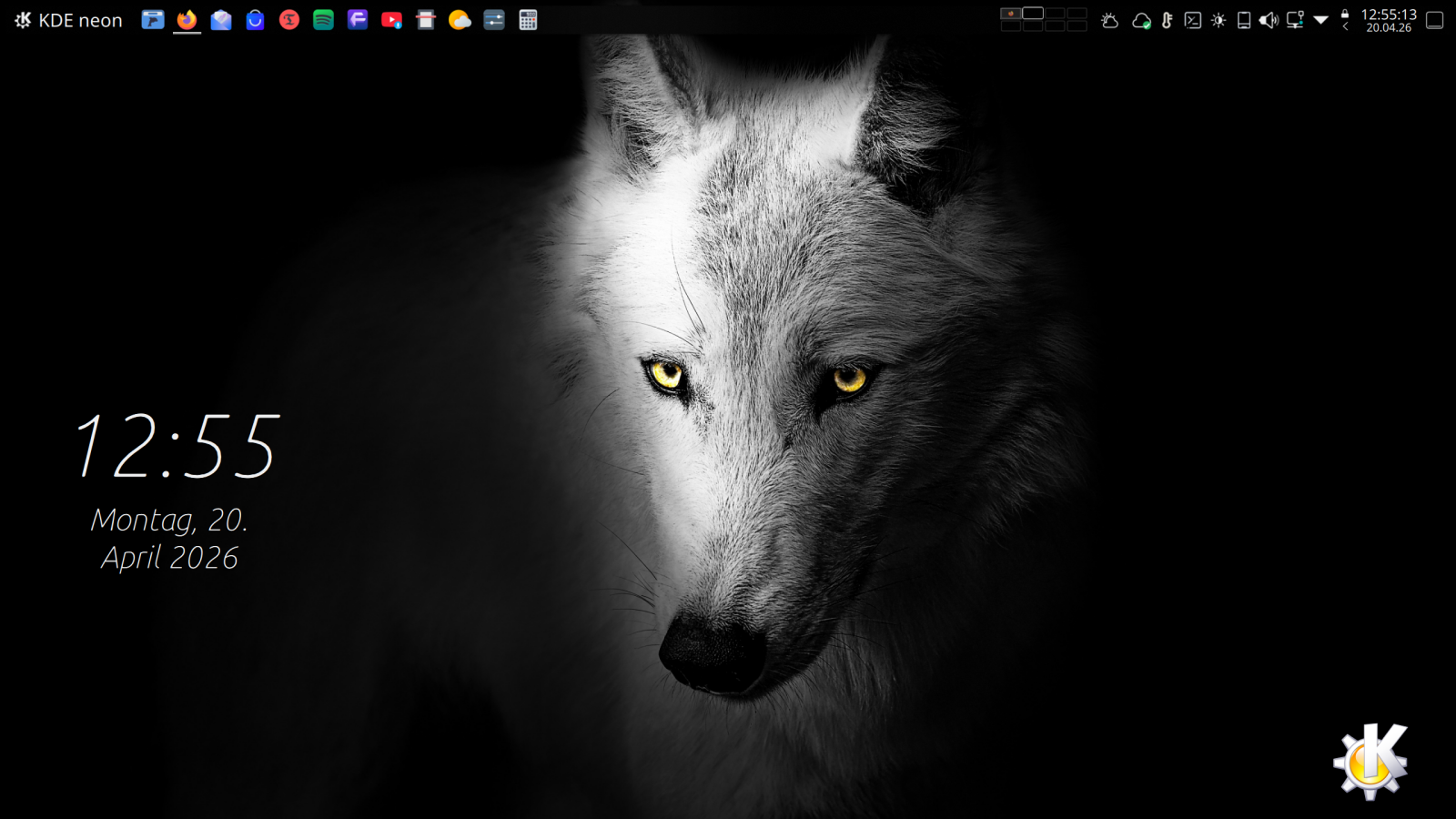Click the show desktop button in panel corner
This screenshot has height=819, width=1456.
click(x=1435, y=20)
